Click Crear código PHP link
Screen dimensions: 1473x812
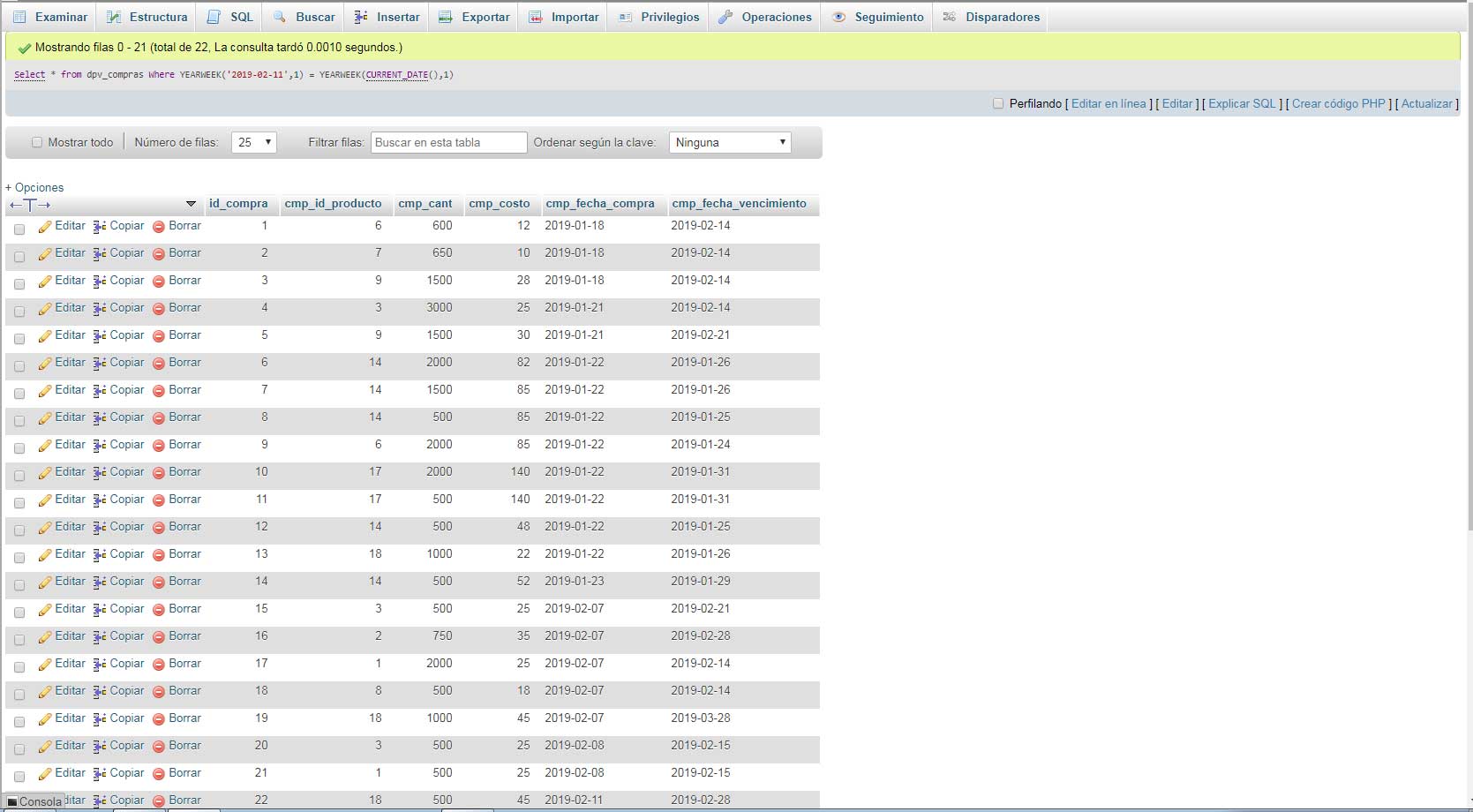(x=1339, y=103)
